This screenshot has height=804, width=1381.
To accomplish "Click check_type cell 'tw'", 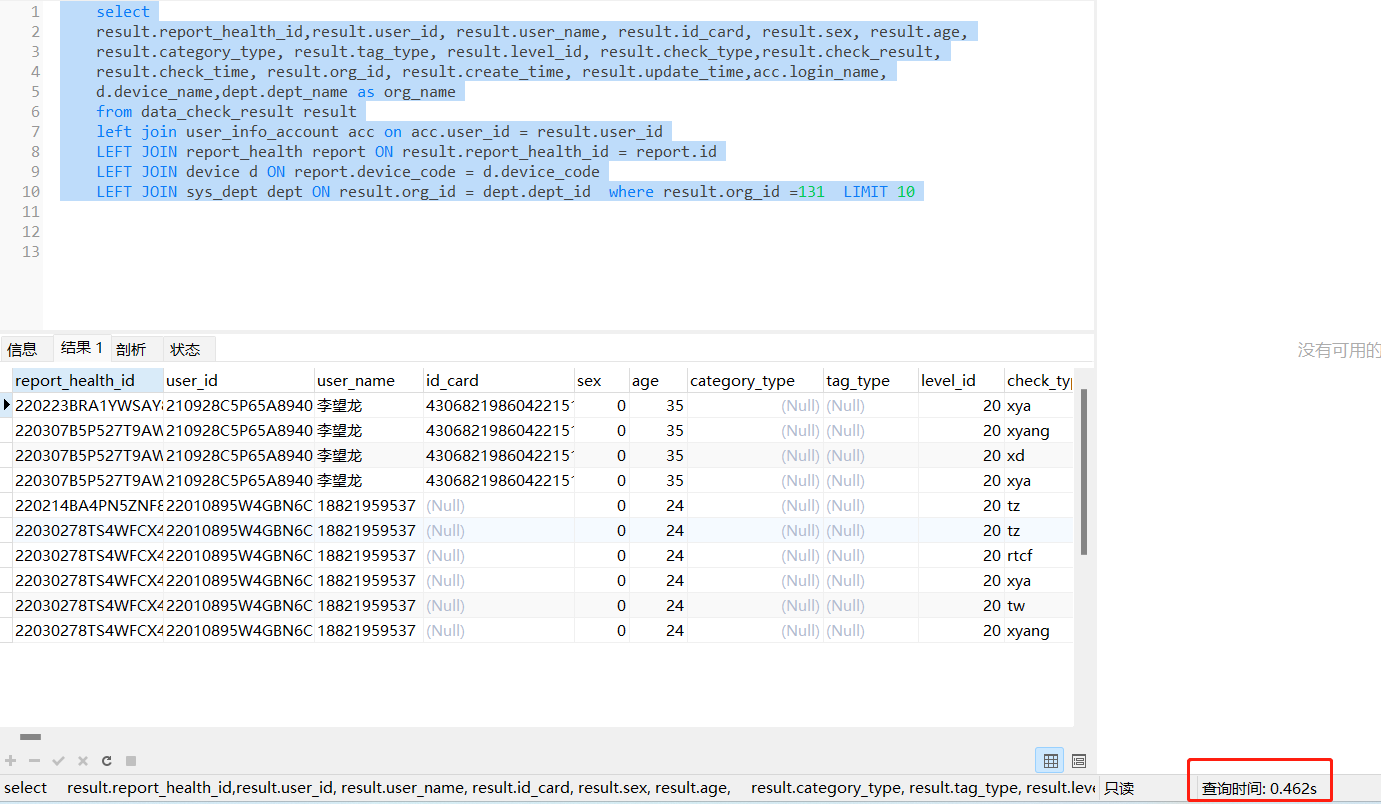I will (1039, 606).
